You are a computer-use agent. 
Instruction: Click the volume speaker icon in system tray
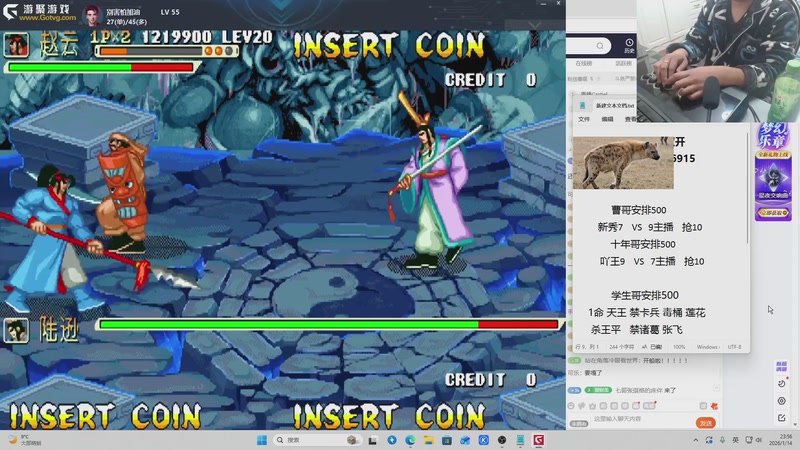pos(759,440)
